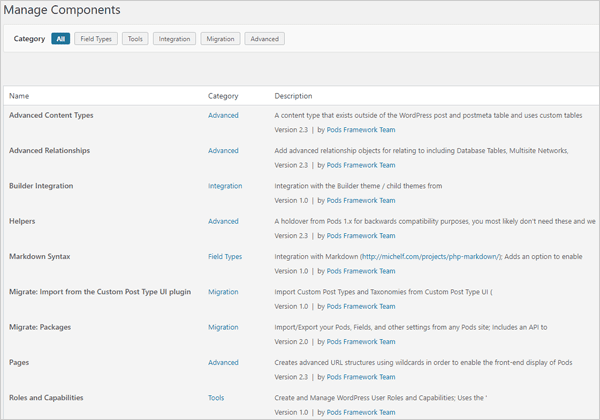Open Pods Framework Team link under Helpers

point(361,236)
